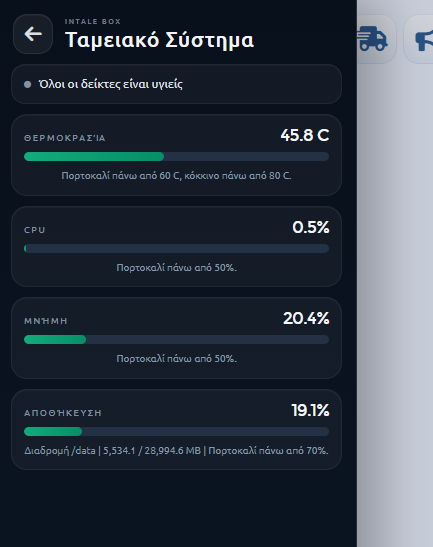Select the 'Όλοι οι δείκτες είναι υγιείς' status banner
The height and width of the screenshot is (547, 433).
click(x=176, y=84)
